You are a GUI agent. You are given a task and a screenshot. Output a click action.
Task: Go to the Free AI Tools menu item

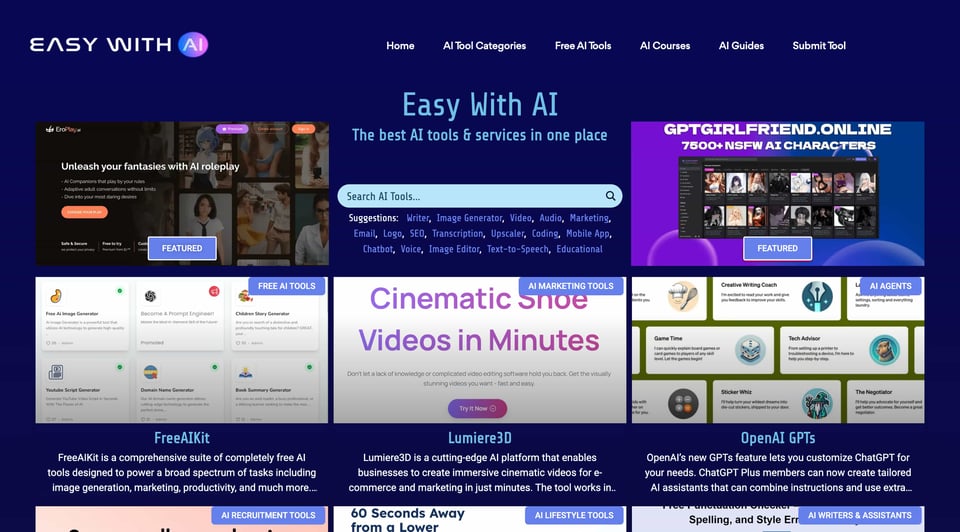(x=583, y=46)
